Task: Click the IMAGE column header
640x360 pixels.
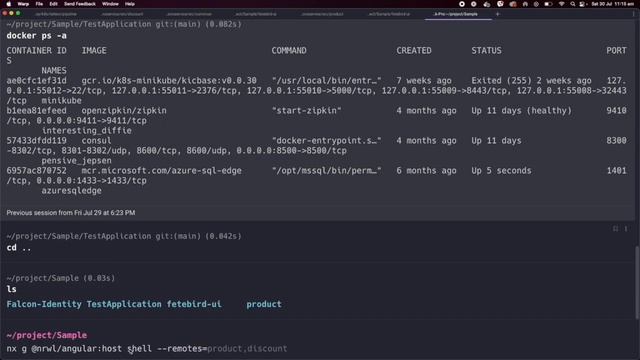Action: point(94,51)
